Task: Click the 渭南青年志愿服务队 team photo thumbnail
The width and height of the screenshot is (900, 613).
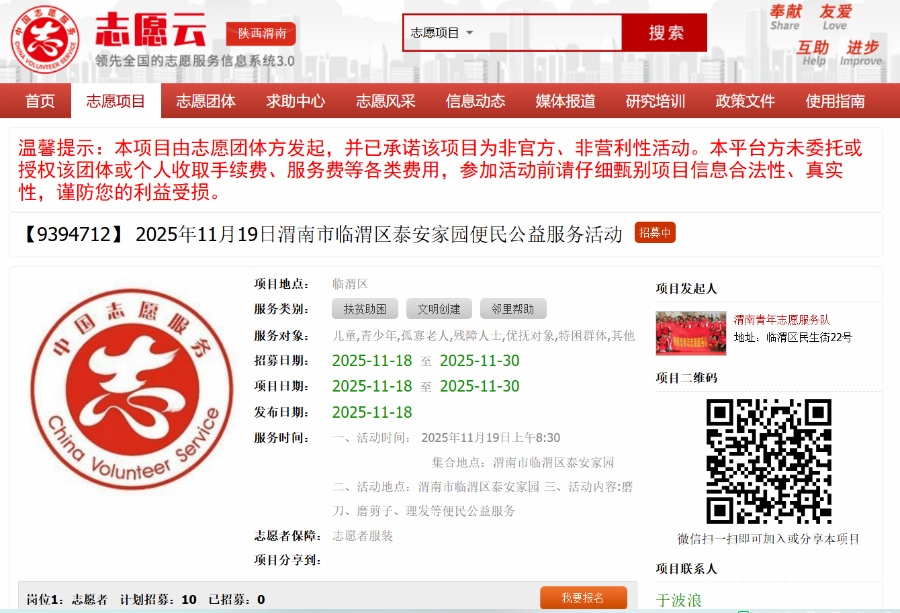Action: coord(691,333)
